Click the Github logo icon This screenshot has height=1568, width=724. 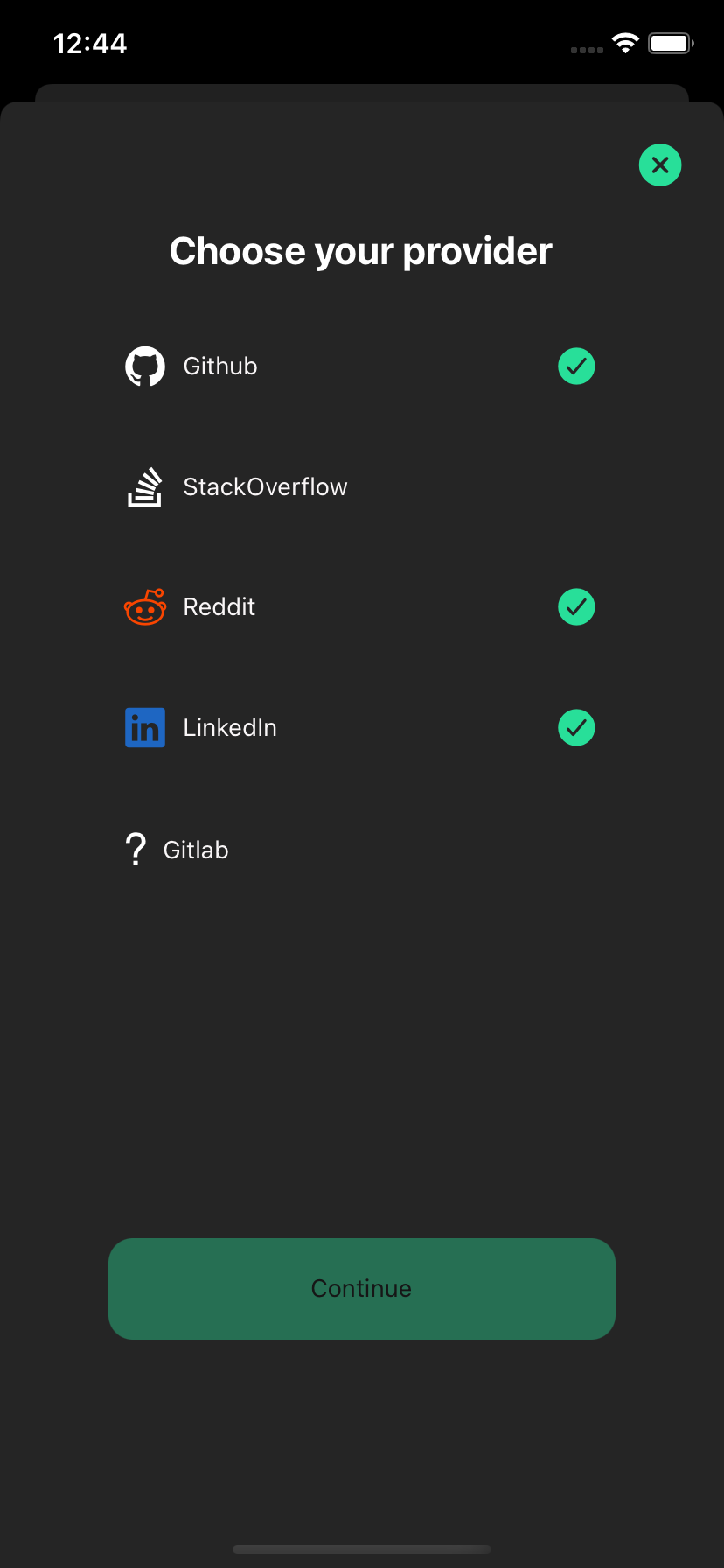pos(145,366)
